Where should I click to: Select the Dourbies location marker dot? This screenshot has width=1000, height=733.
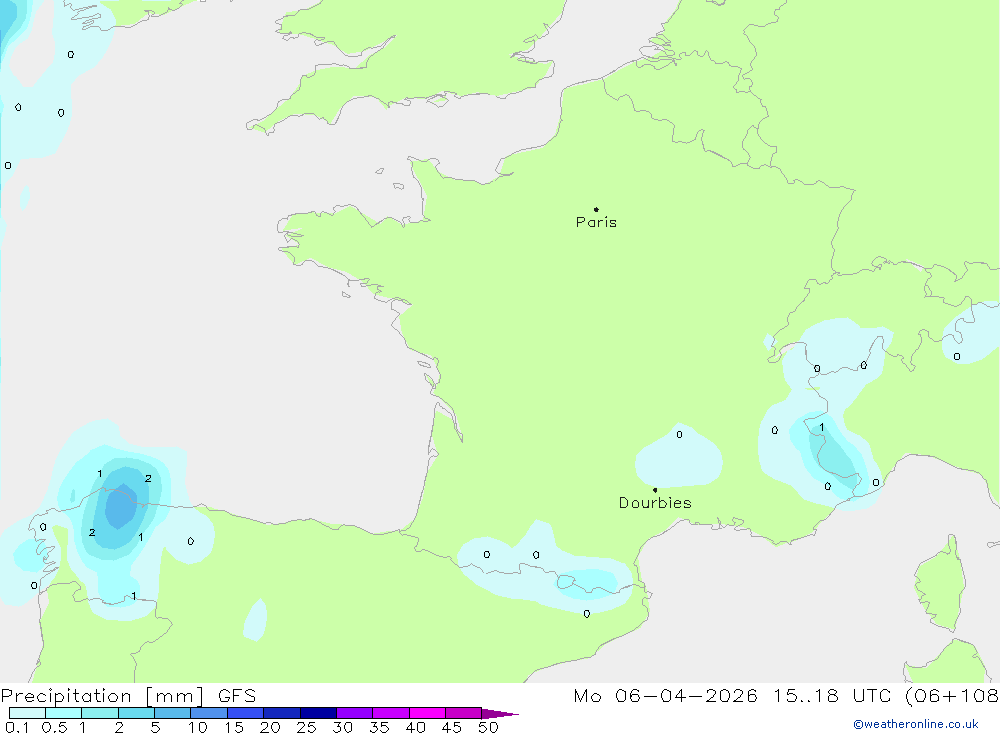[x=655, y=490]
